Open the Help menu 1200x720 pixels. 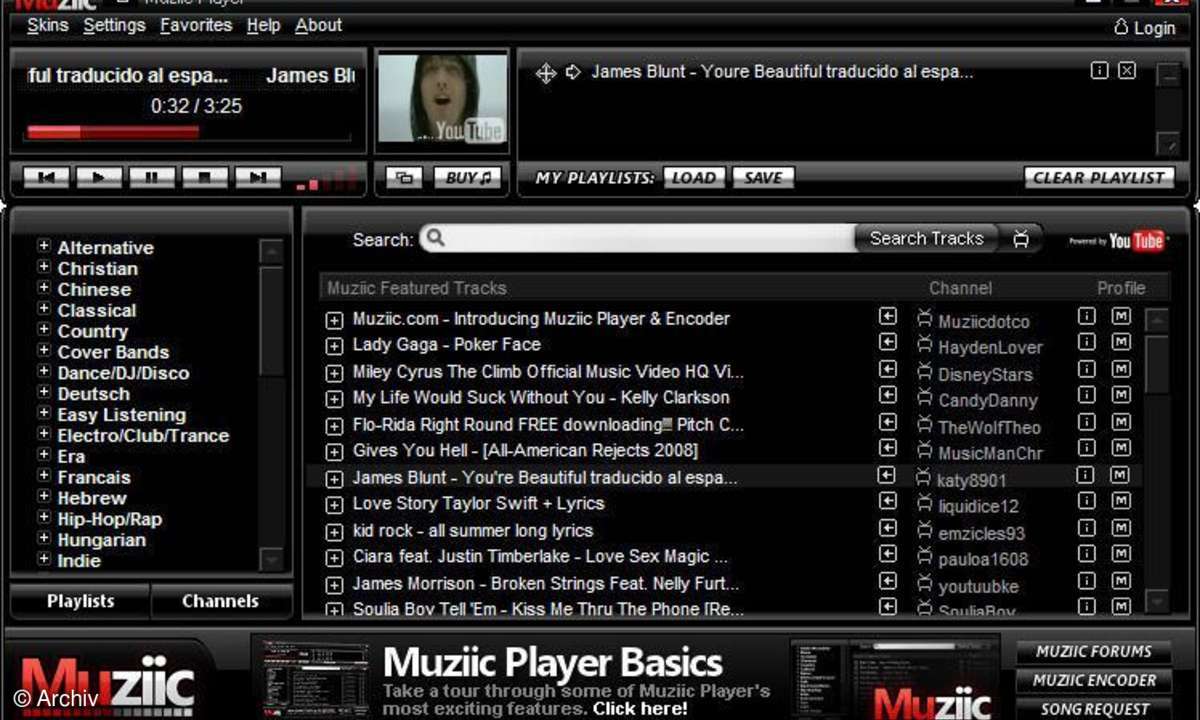(263, 25)
